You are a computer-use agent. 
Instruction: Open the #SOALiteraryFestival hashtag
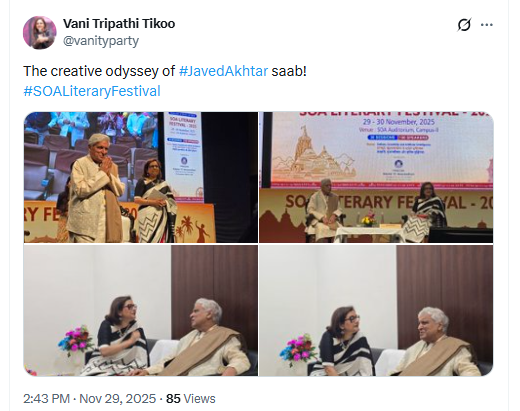click(x=92, y=91)
